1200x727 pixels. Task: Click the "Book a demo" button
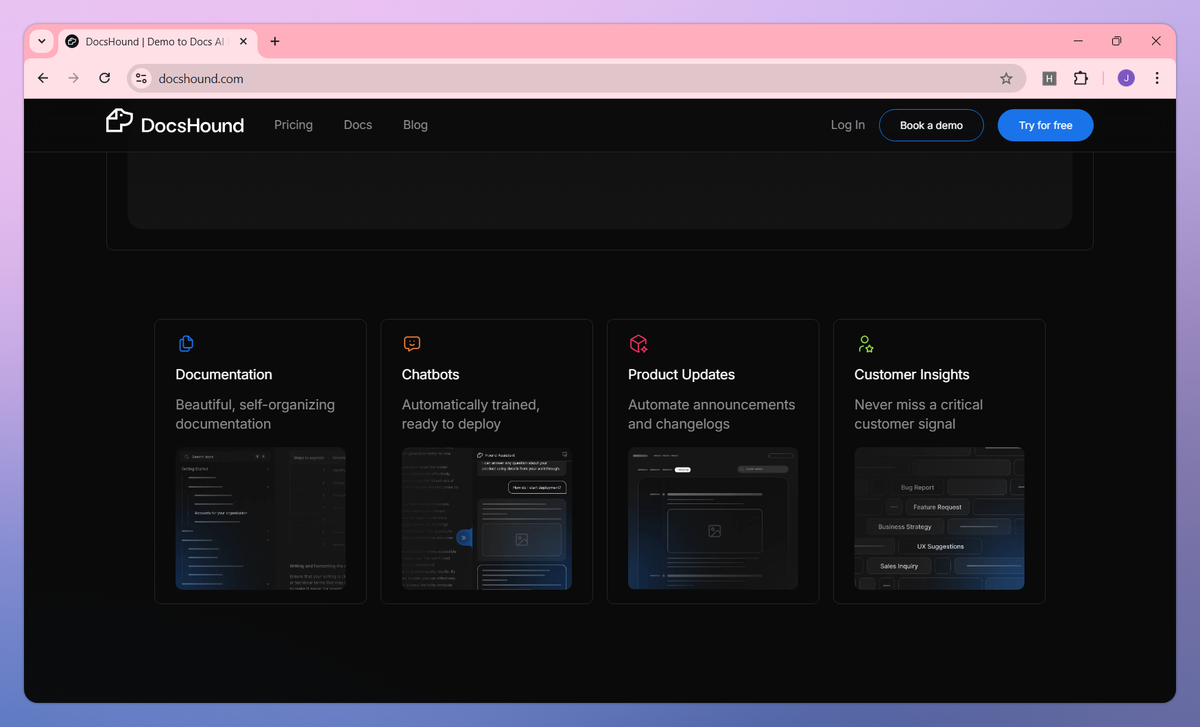coord(931,124)
